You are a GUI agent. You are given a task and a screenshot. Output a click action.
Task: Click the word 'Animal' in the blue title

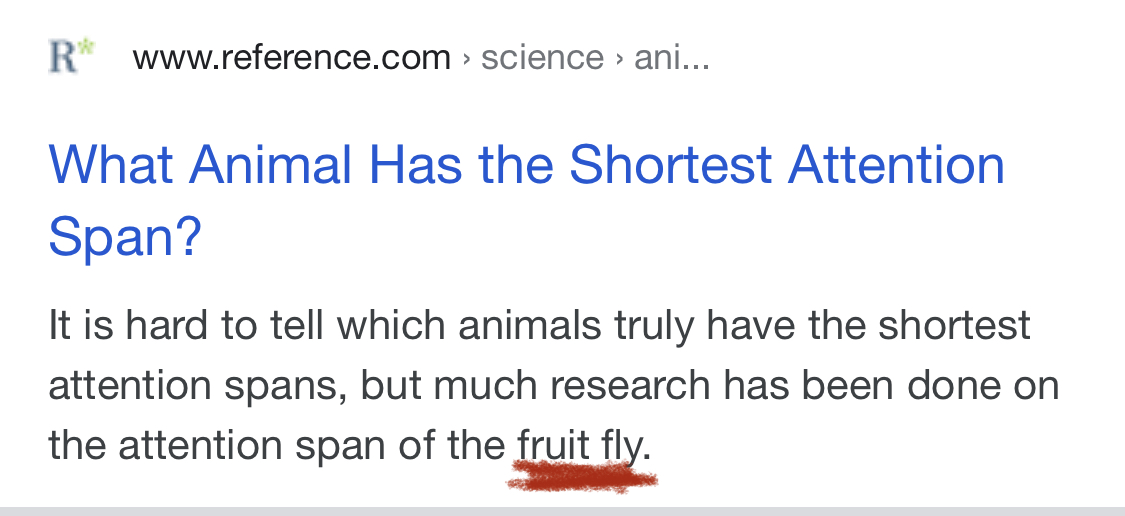click(x=270, y=165)
